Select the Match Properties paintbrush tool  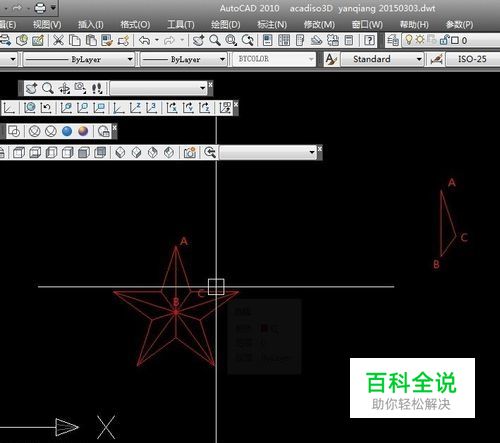tap(107, 41)
